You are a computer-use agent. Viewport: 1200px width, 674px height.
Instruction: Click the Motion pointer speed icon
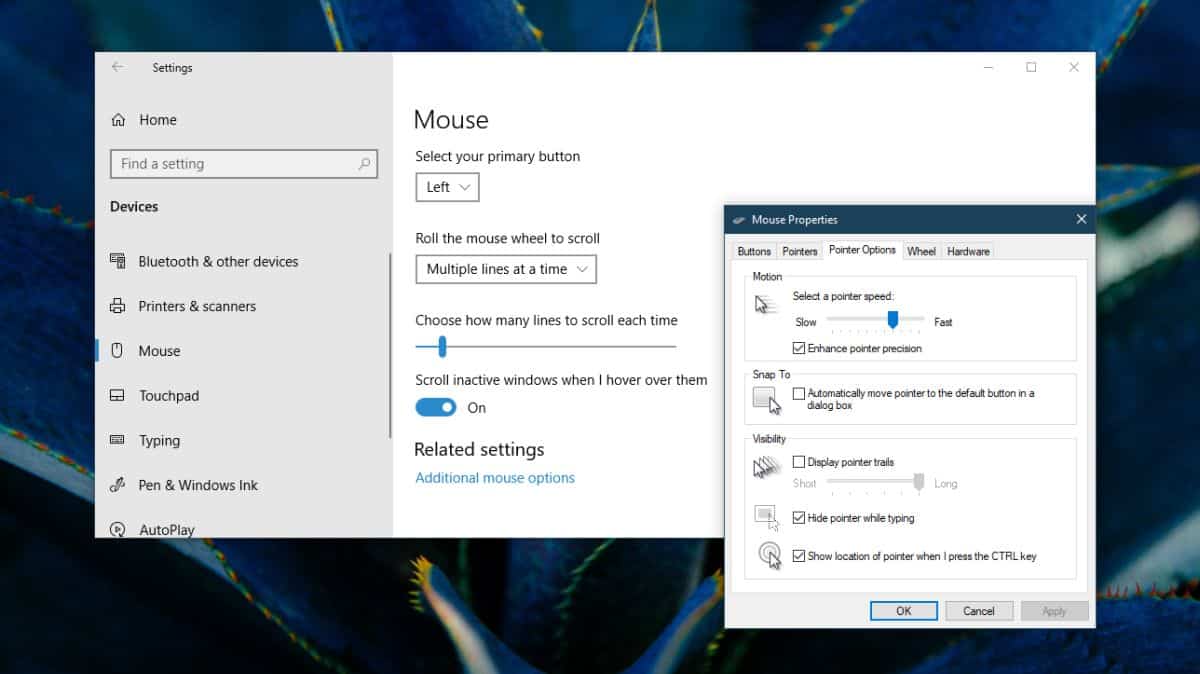[x=766, y=305]
